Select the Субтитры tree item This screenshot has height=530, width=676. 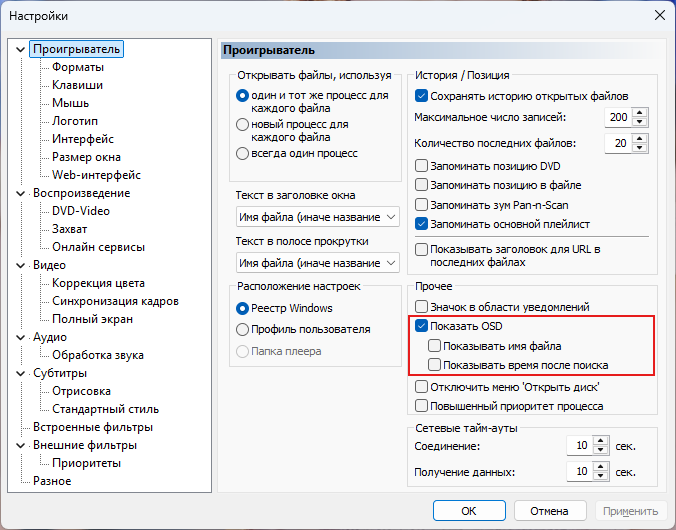coord(60,373)
